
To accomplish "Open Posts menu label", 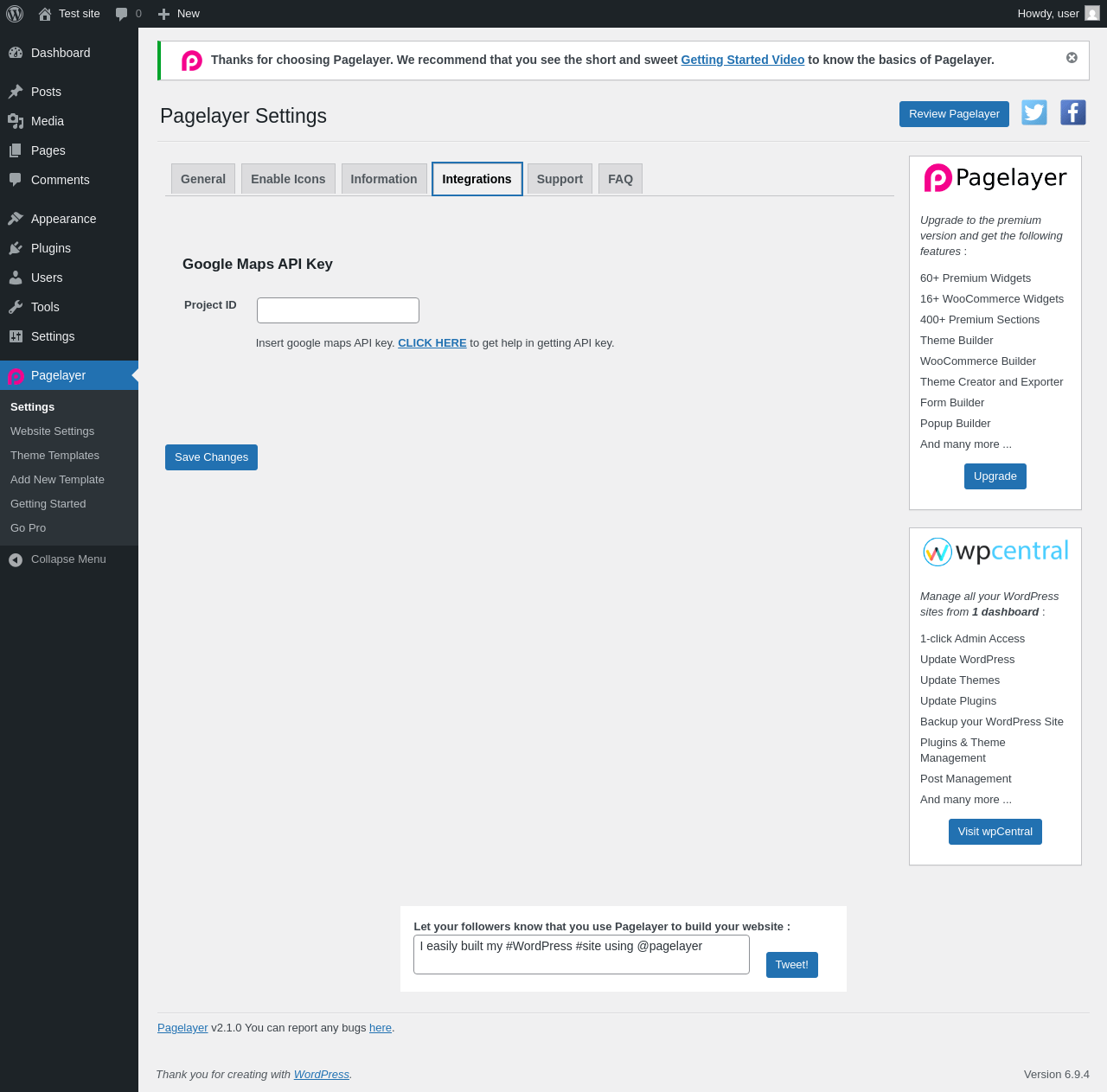I will [46, 92].
